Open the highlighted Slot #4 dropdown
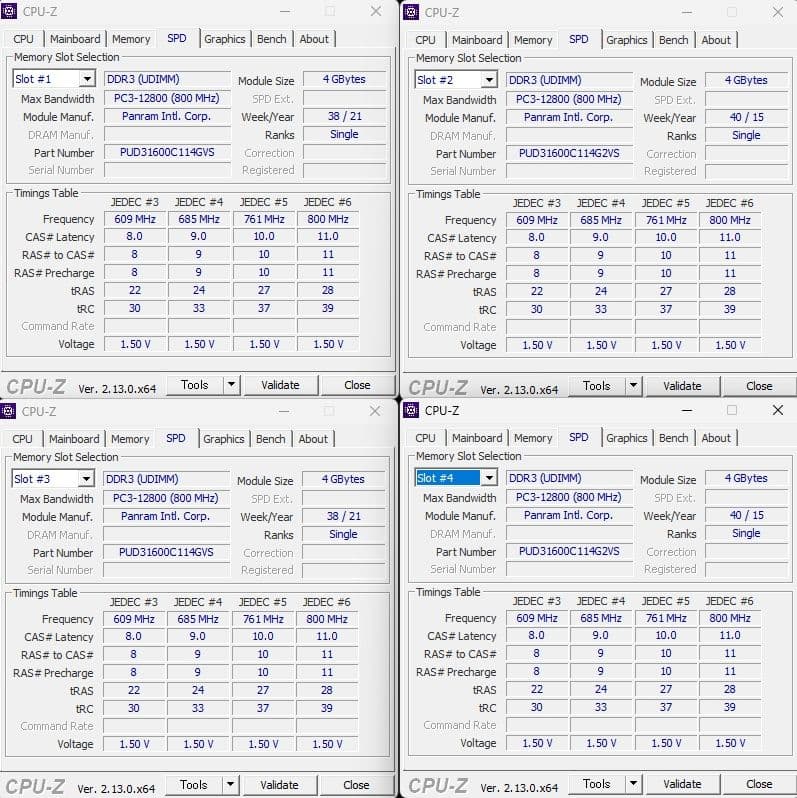The height and width of the screenshot is (798, 797). 490,478
